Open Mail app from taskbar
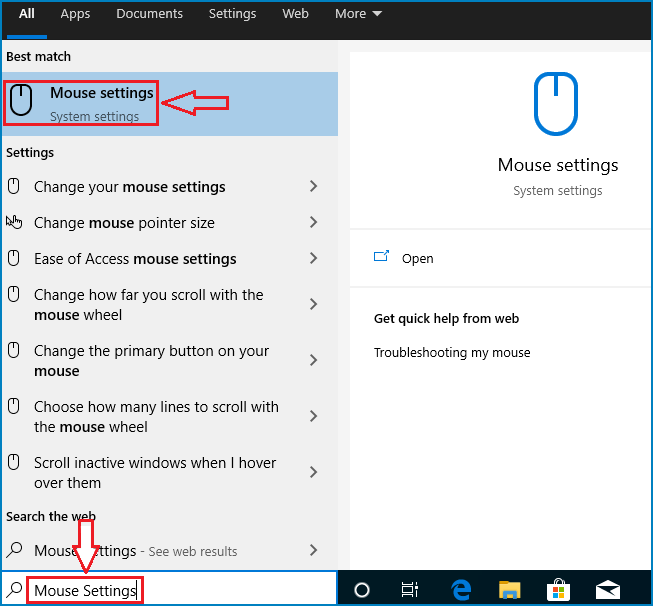653x606 pixels. coord(608,590)
